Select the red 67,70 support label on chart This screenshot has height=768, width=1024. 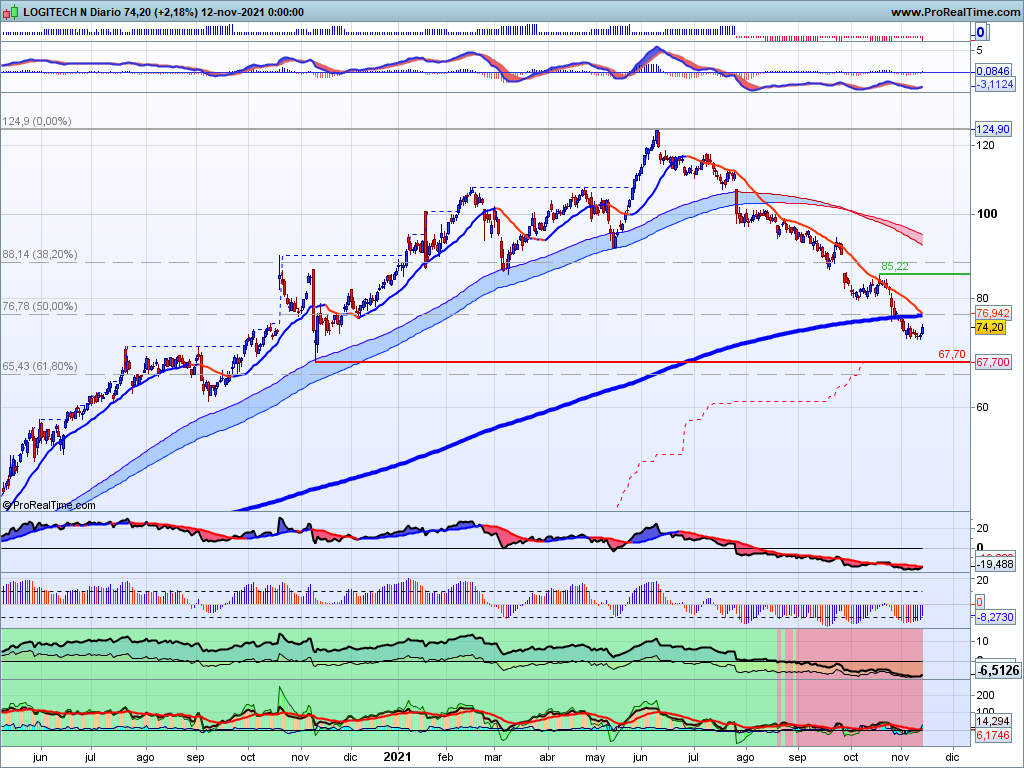(x=952, y=354)
